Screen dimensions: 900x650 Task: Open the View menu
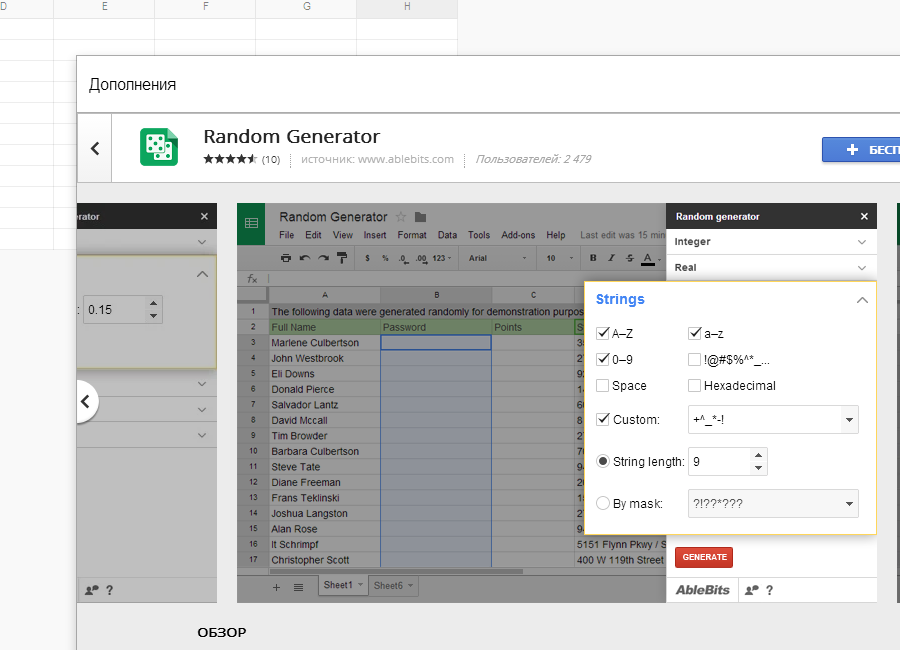[x=343, y=235]
